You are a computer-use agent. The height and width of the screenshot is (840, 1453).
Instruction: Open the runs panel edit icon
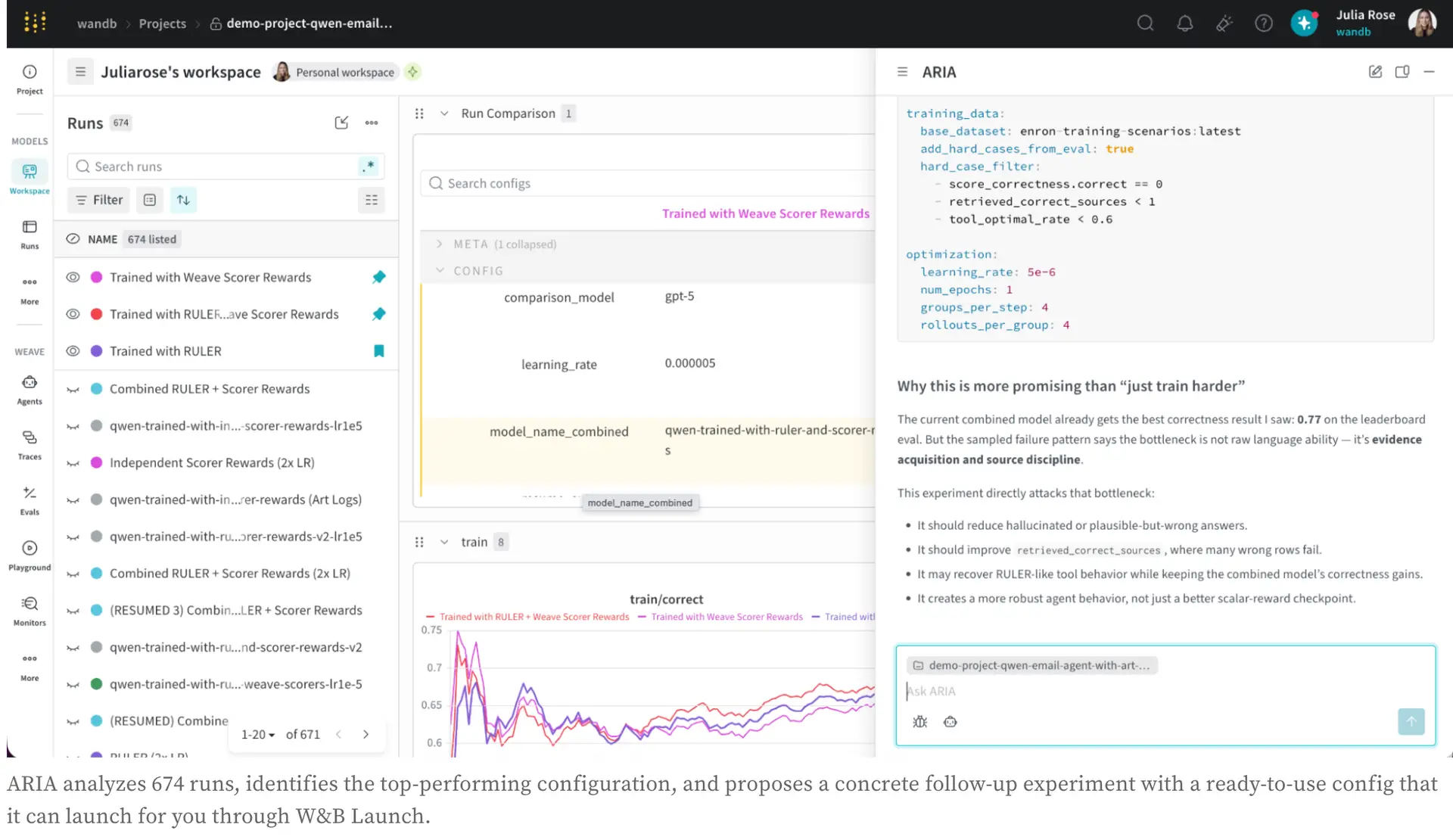(341, 123)
